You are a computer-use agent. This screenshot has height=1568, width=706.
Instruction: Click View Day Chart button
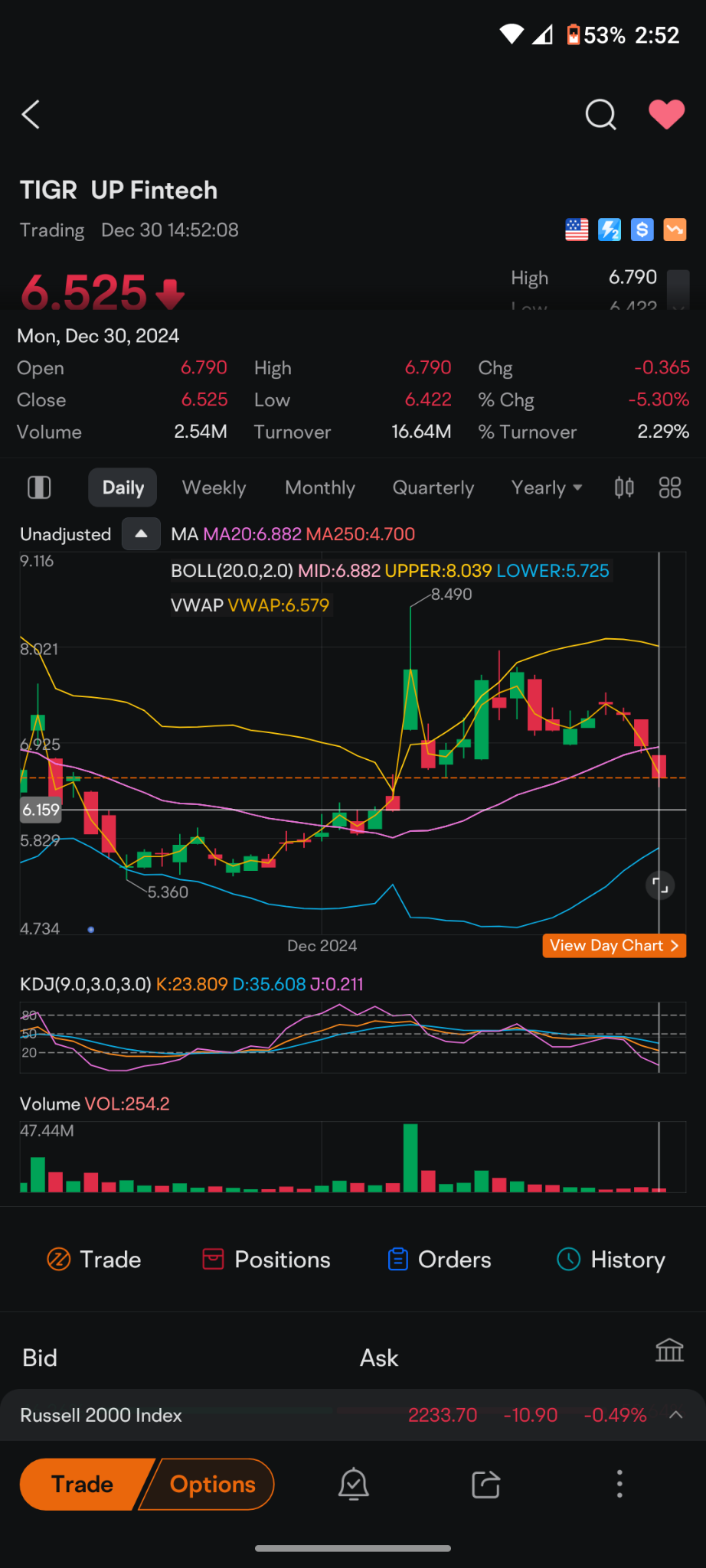click(615, 946)
